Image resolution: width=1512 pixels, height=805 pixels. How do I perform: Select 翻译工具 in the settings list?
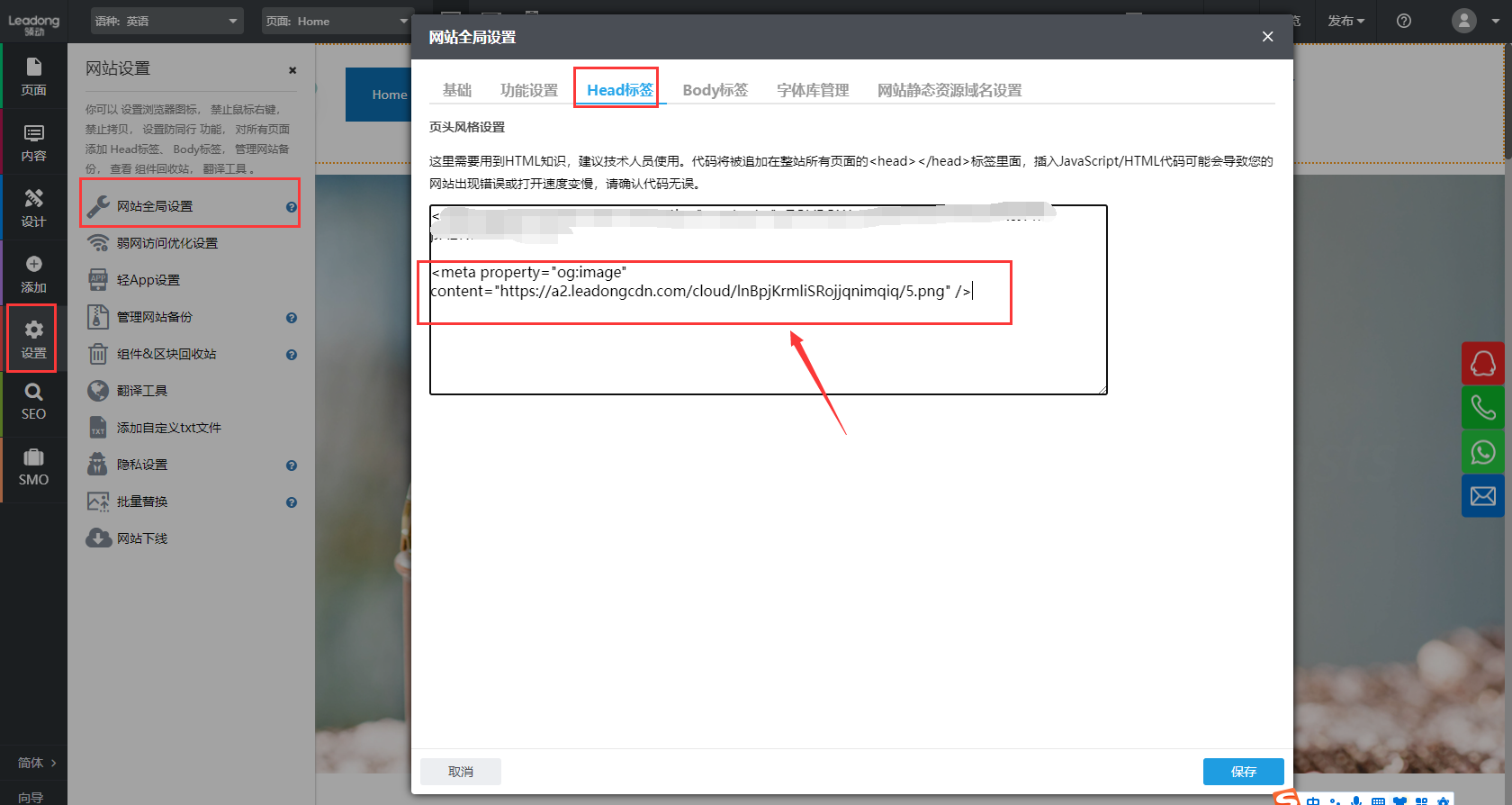[142, 391]
